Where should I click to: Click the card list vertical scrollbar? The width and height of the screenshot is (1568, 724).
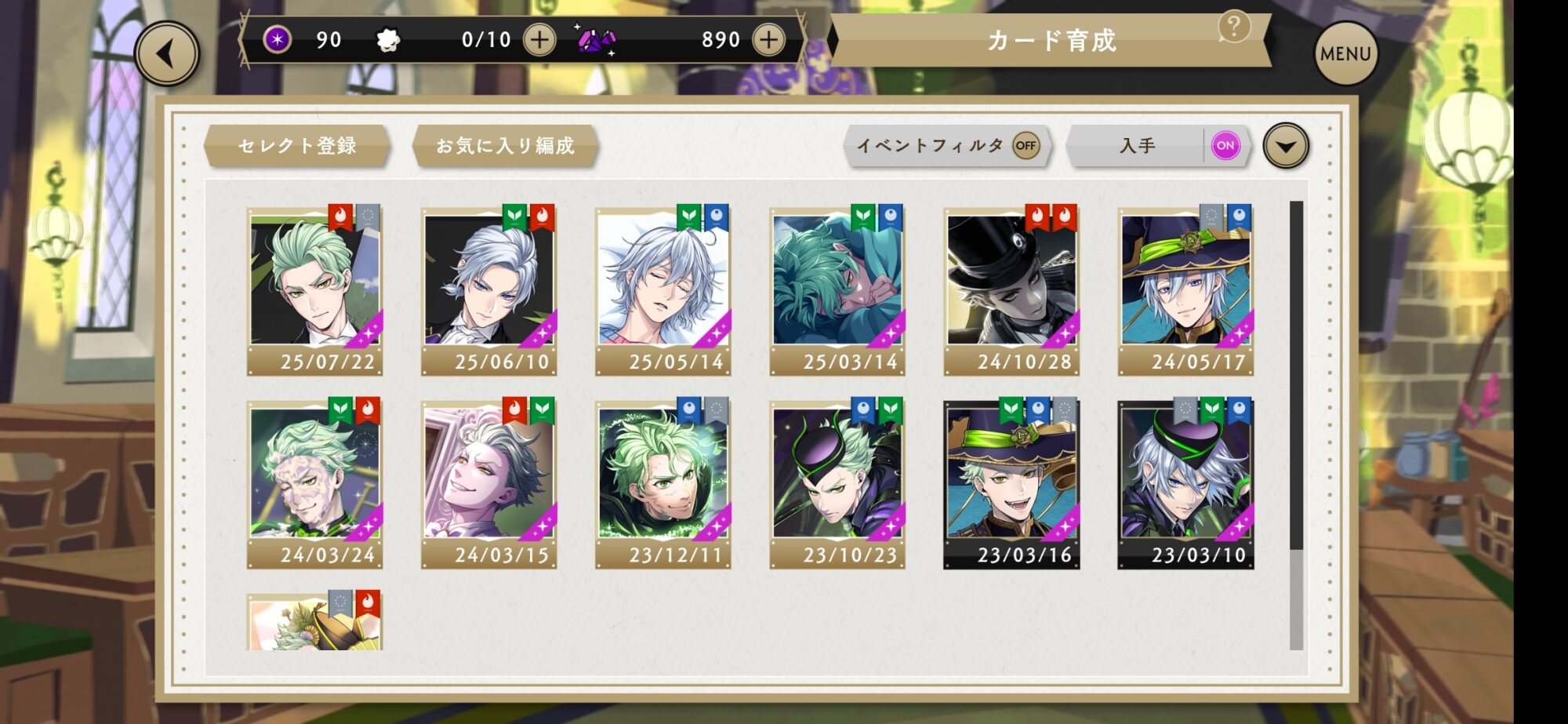tap(1296, 425)
